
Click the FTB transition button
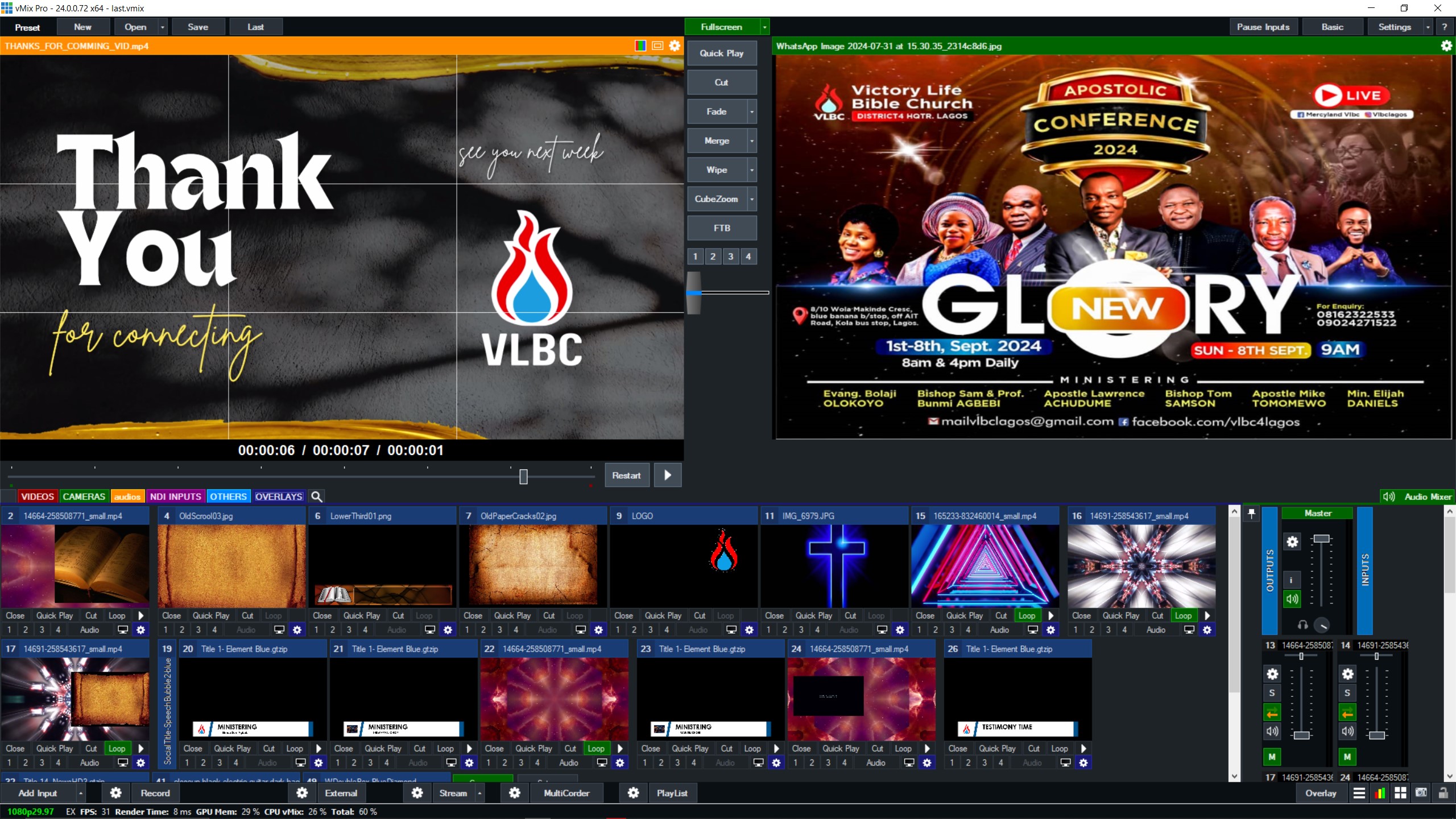[721, 228]
